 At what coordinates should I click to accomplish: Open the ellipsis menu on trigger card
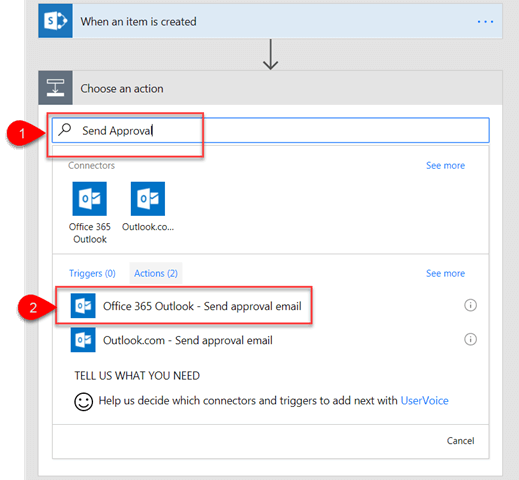pos(485,22)
